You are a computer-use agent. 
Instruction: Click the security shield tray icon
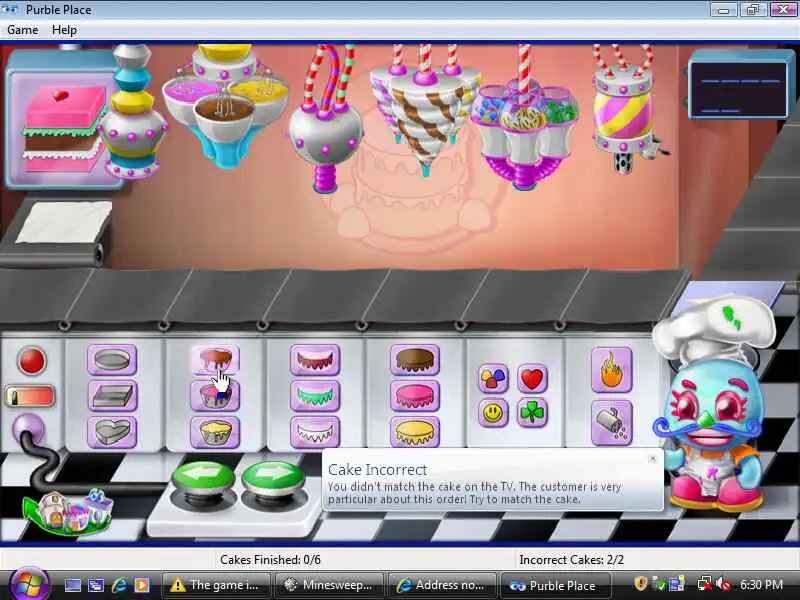pyautogui.click(x=640, y=584)
